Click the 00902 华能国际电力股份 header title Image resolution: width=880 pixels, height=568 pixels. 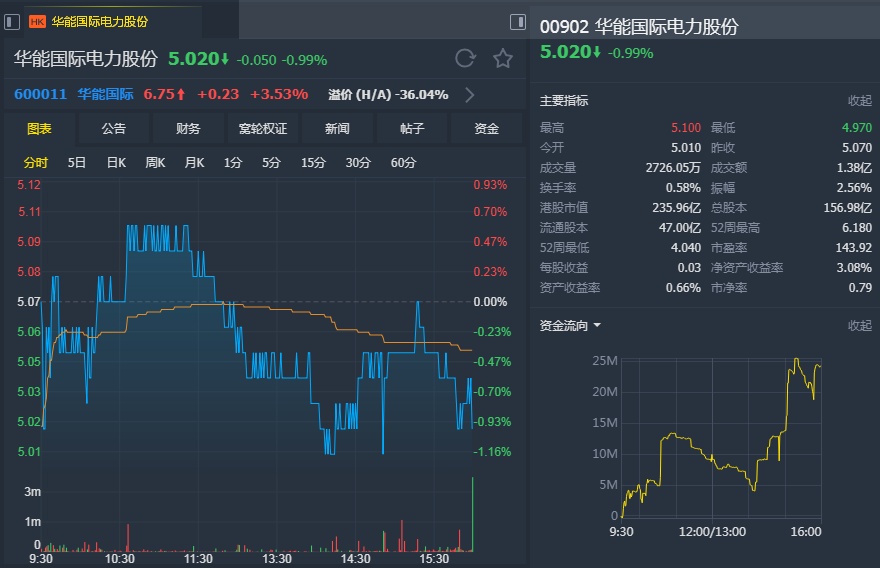639,27
